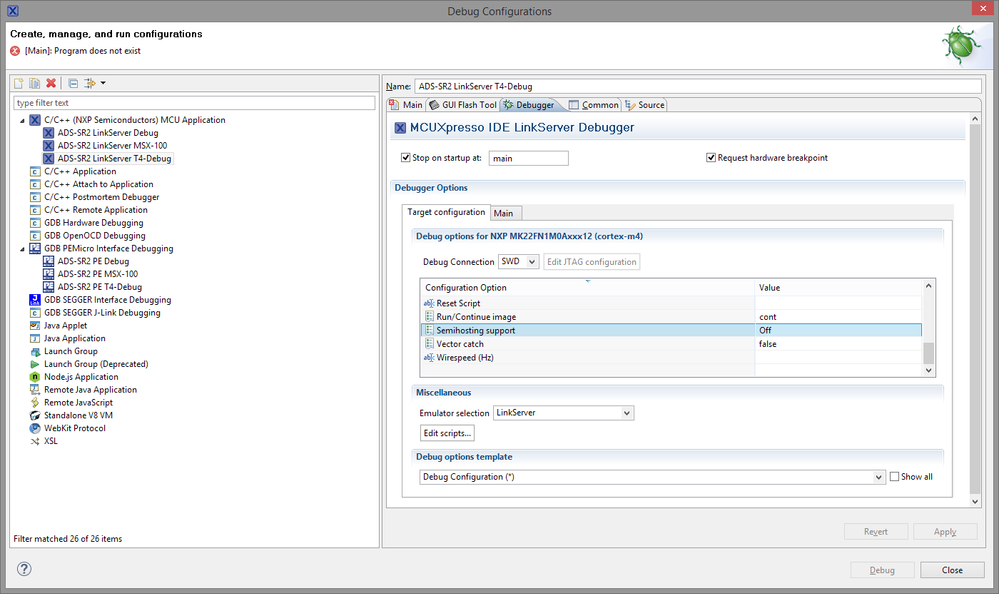Open the Debug Connection SWD dropdown

519,261
